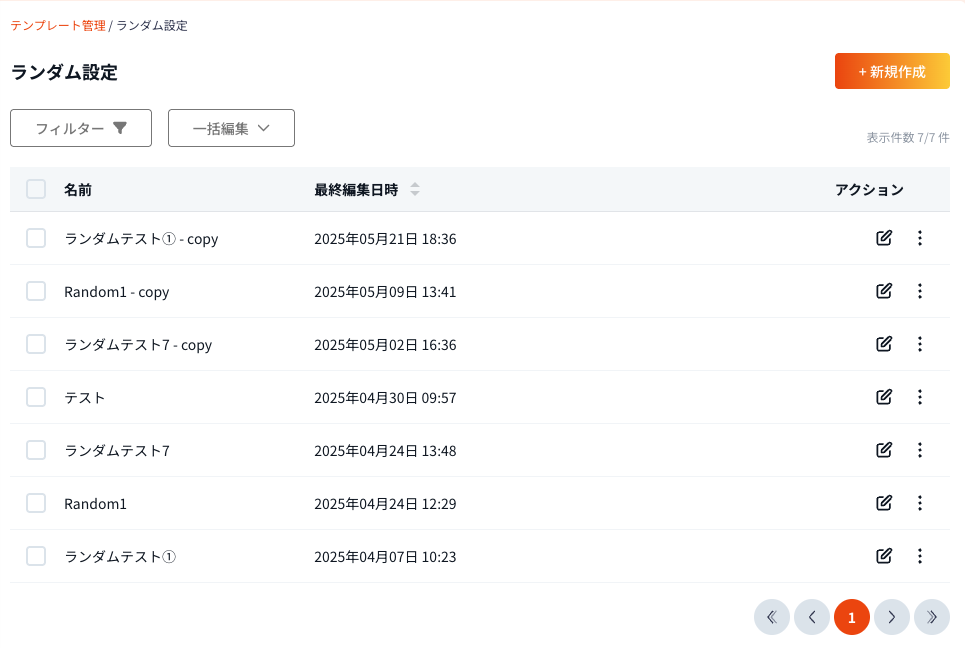Sort by 最終編集日時 using the sort arrows
This screenshot has height=648, width=965.
click(415, 190)
